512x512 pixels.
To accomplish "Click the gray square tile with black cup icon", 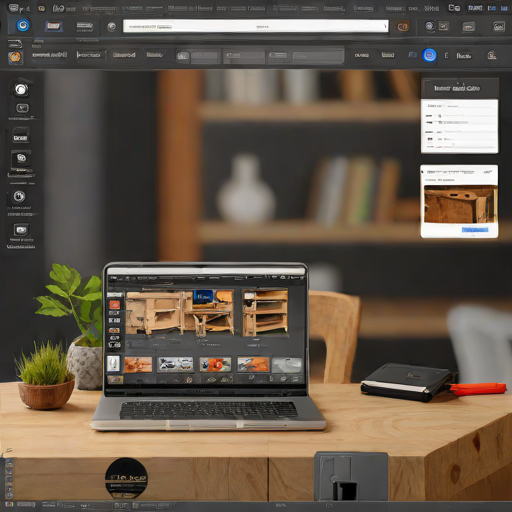I will (351, 476).
